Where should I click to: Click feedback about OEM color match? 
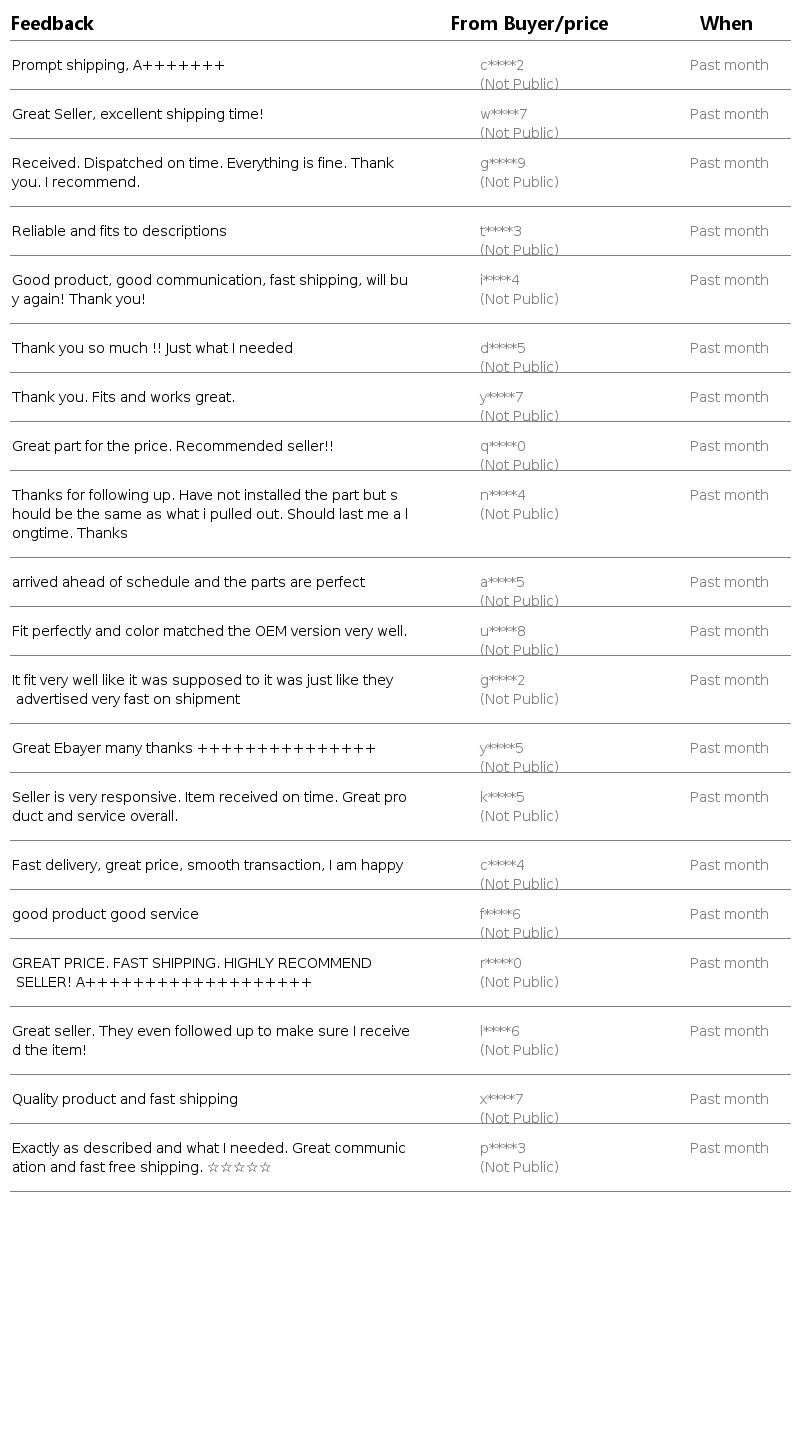(x=209, y=631)
